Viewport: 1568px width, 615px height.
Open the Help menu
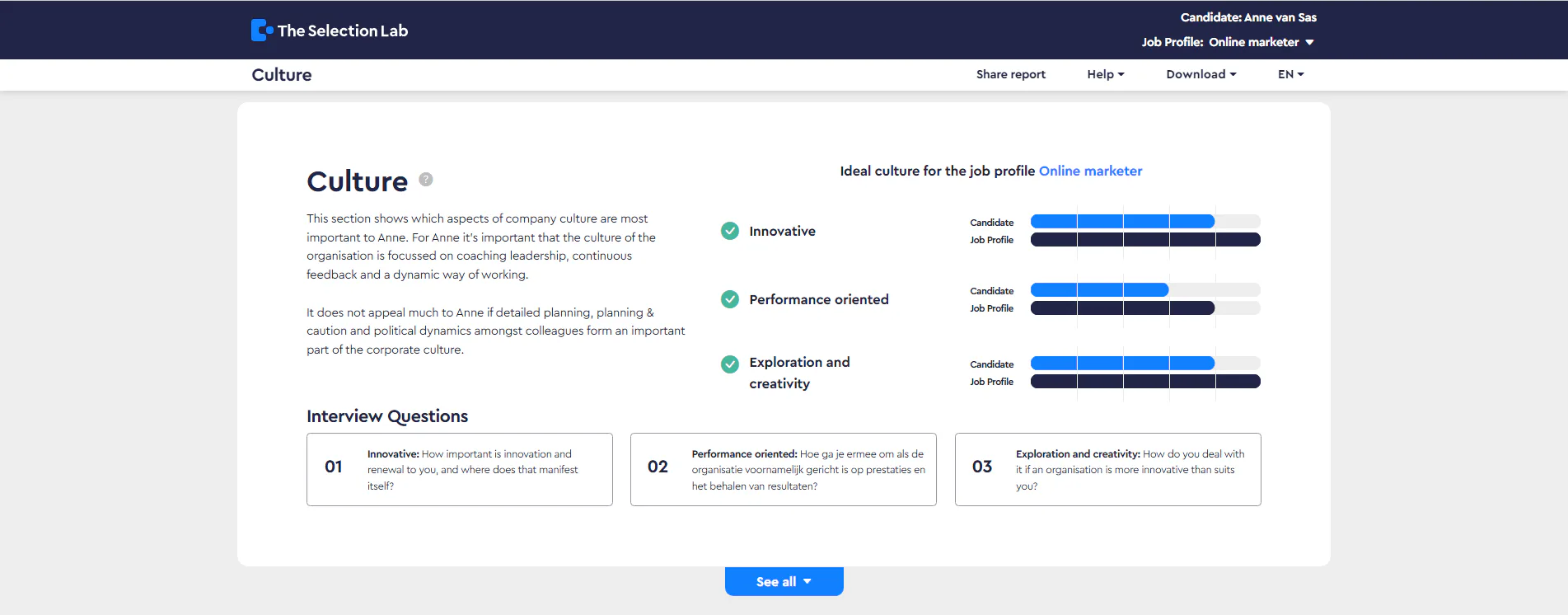(x=1105, y=74)
